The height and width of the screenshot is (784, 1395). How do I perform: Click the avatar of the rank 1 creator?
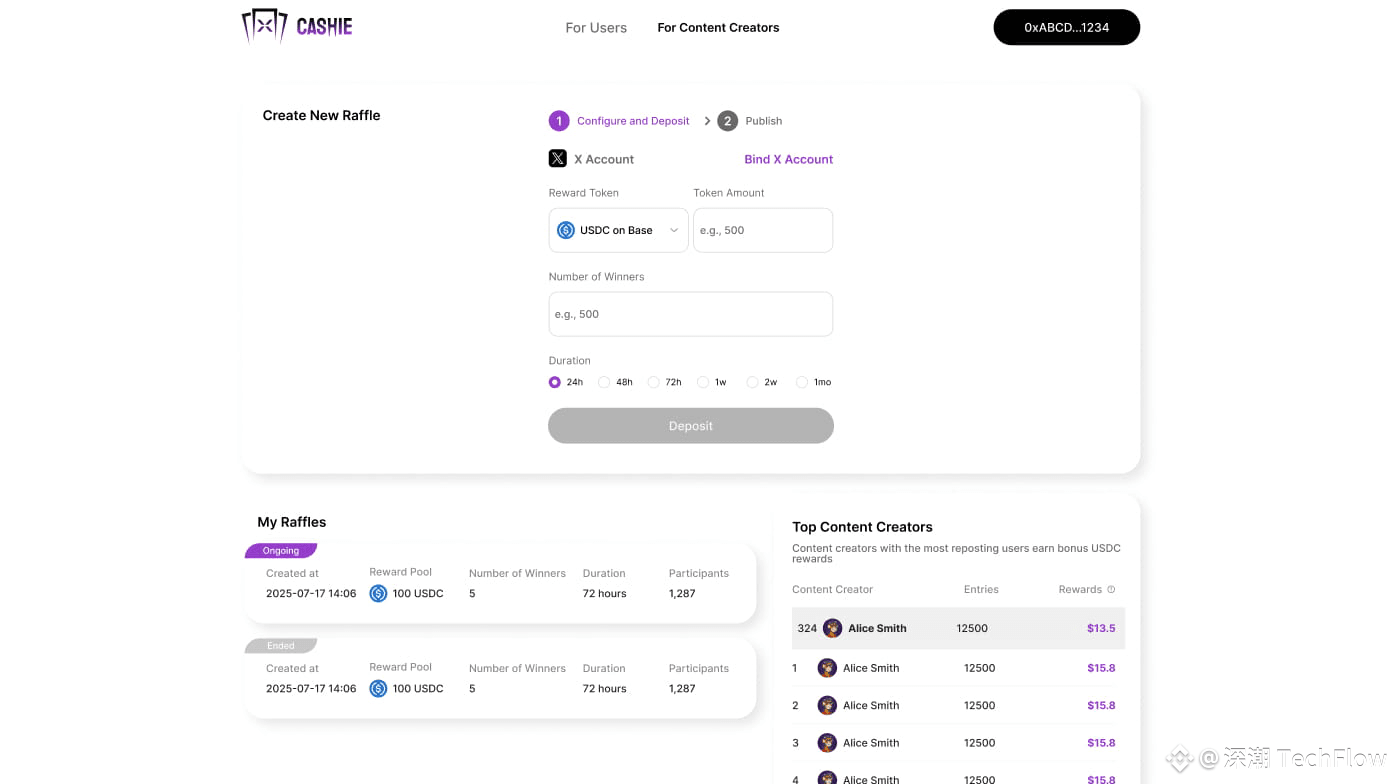(827, 668)
